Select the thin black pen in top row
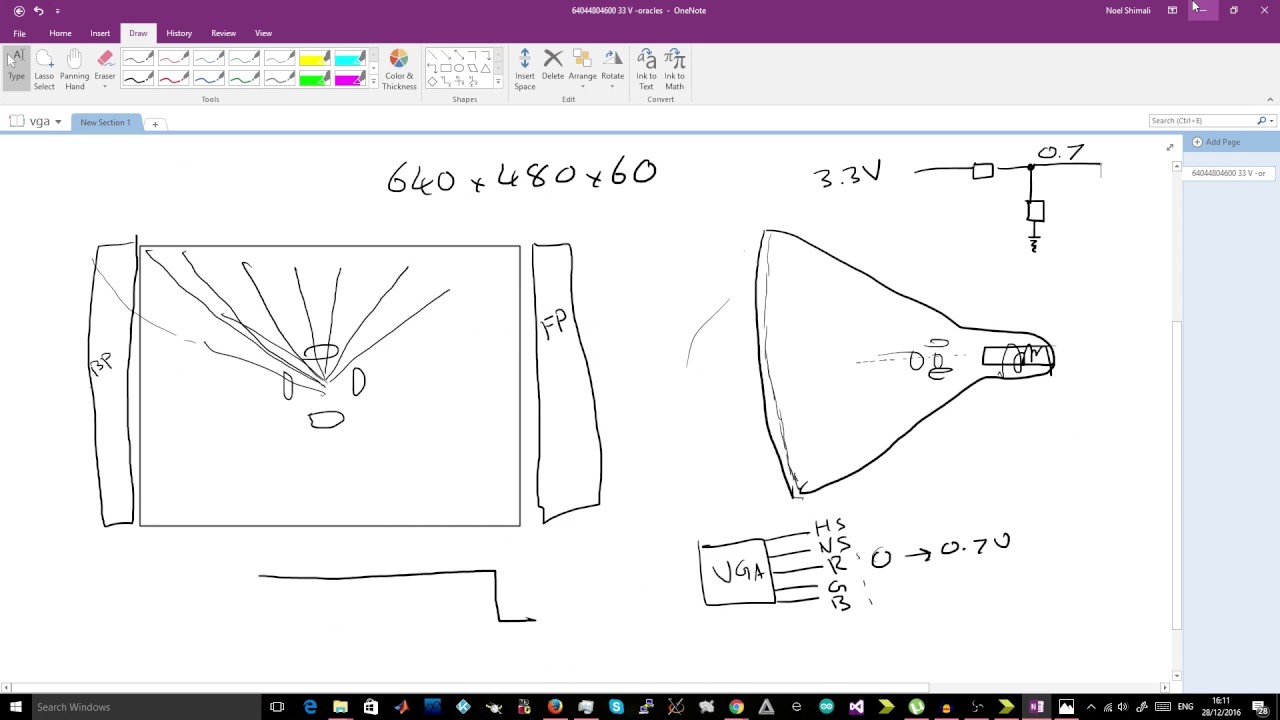The height and width of the screenshot is (720, 1280). pos(138,59)
